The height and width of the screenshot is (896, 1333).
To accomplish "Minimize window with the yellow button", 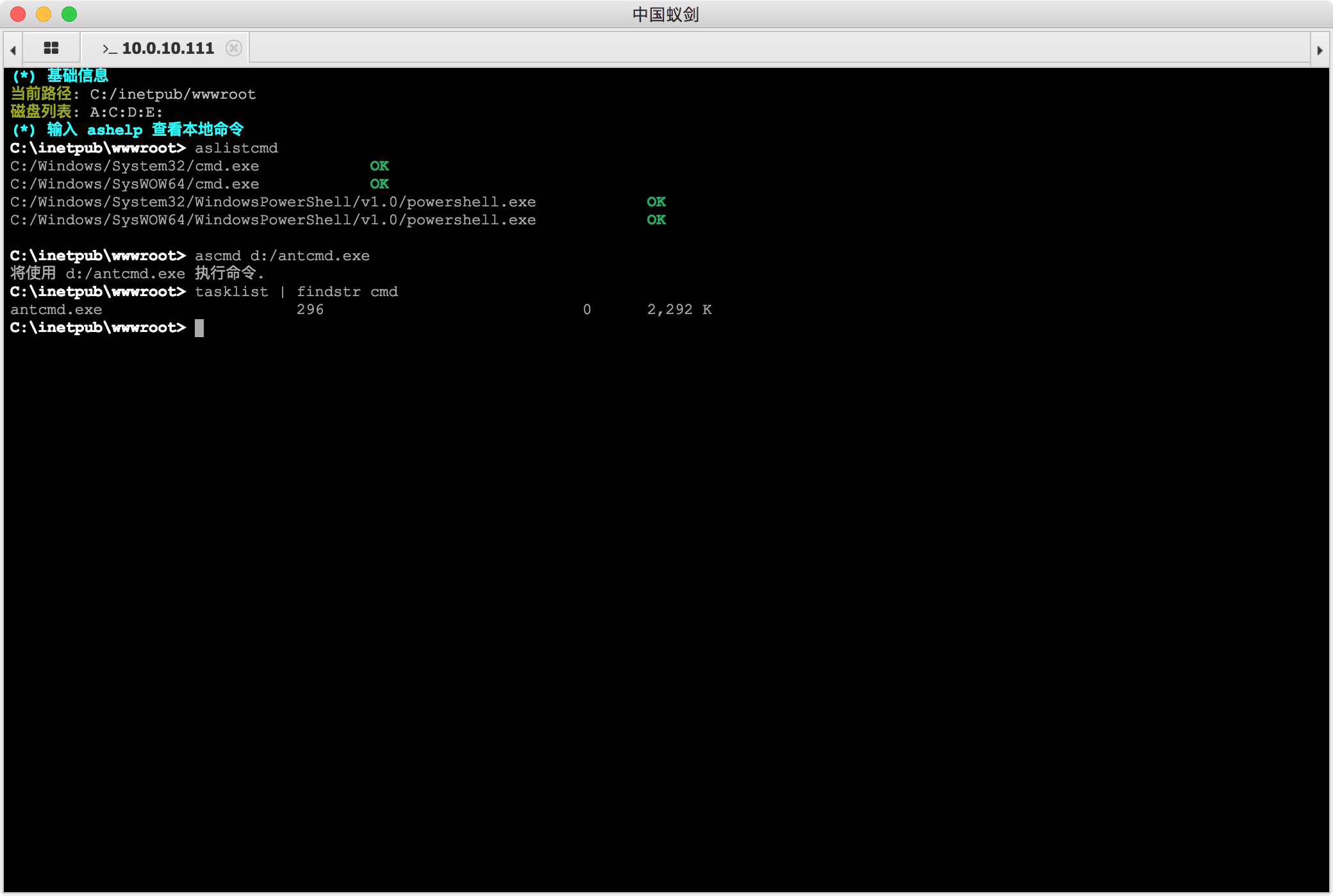I will point(44,14).
